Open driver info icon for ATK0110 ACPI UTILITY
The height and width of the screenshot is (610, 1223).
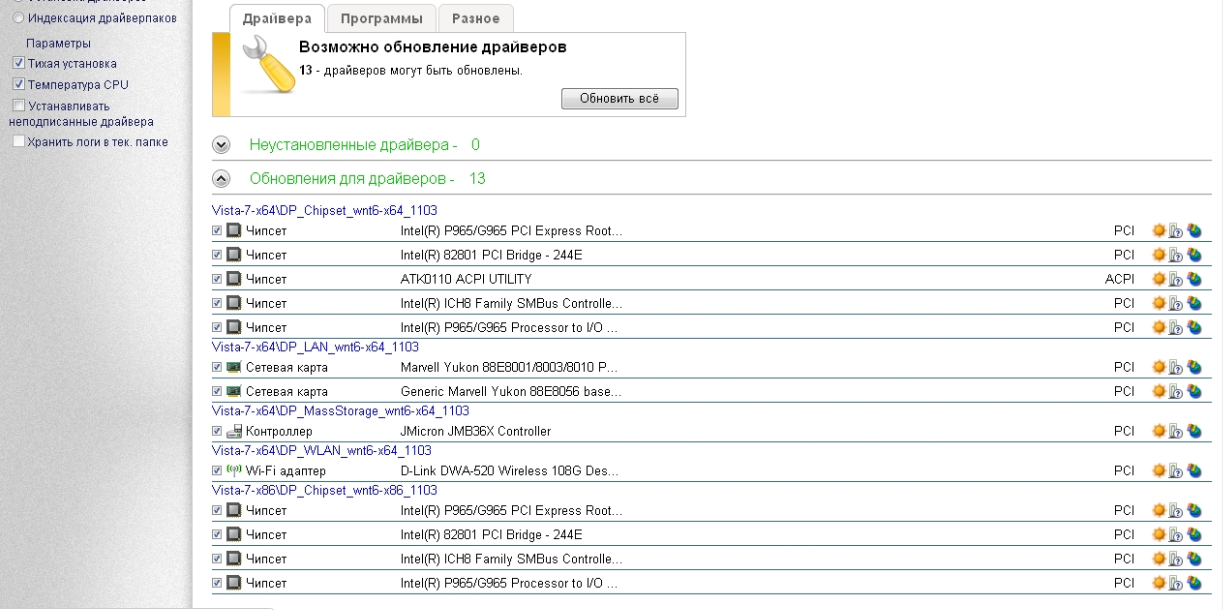(x=1176, y=279)
